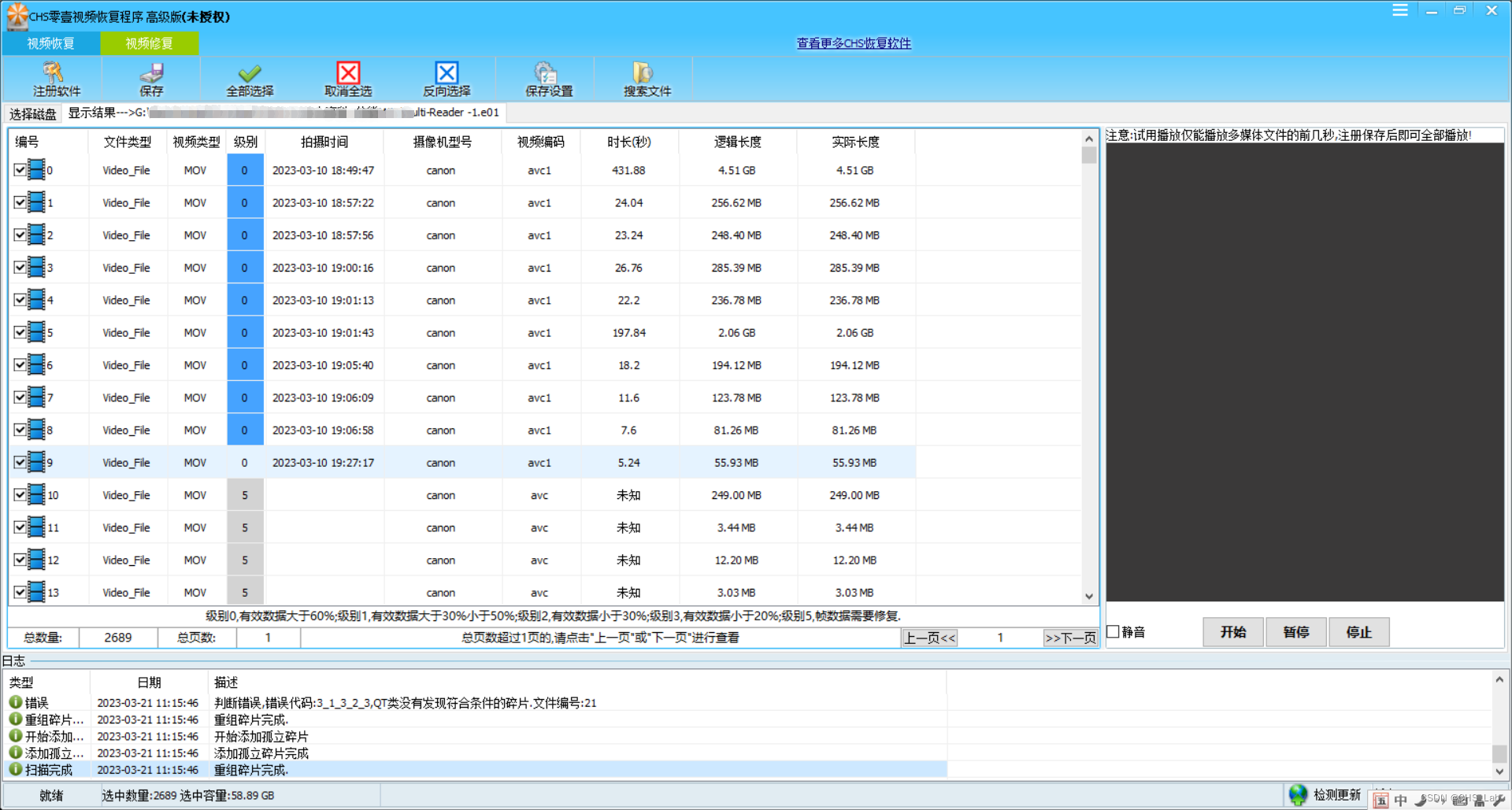Click the current page number field
The height and width of the screenshot is (810, 1512).
[1000, 638]
